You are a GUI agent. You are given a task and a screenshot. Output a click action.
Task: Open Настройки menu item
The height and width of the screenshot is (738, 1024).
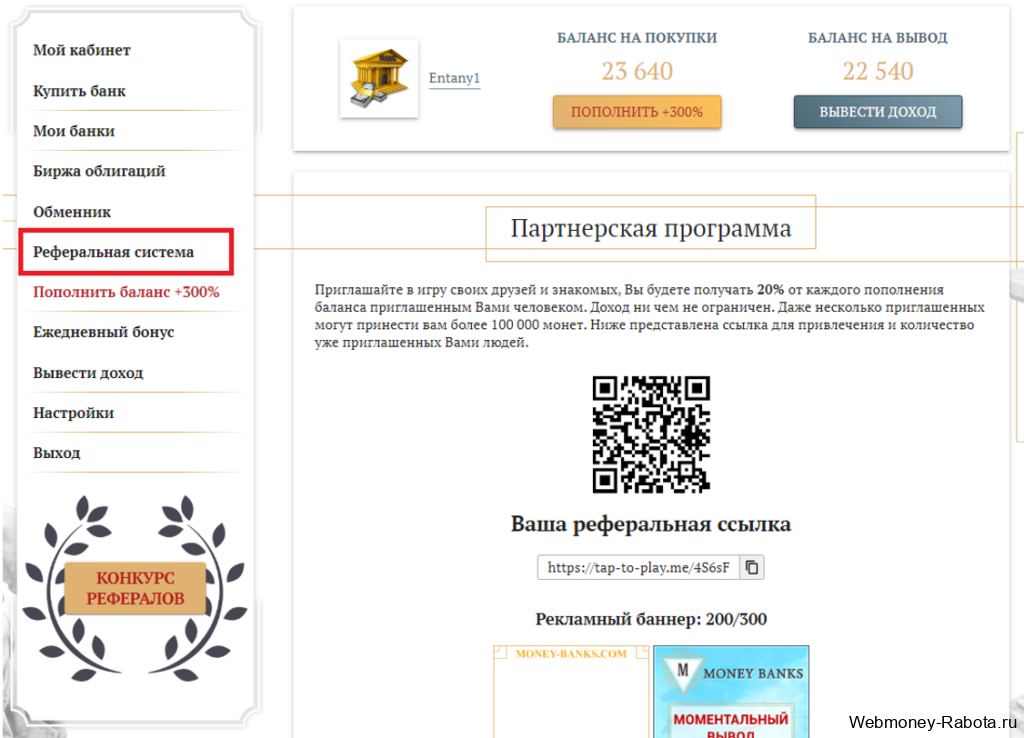tap(73, 413)
